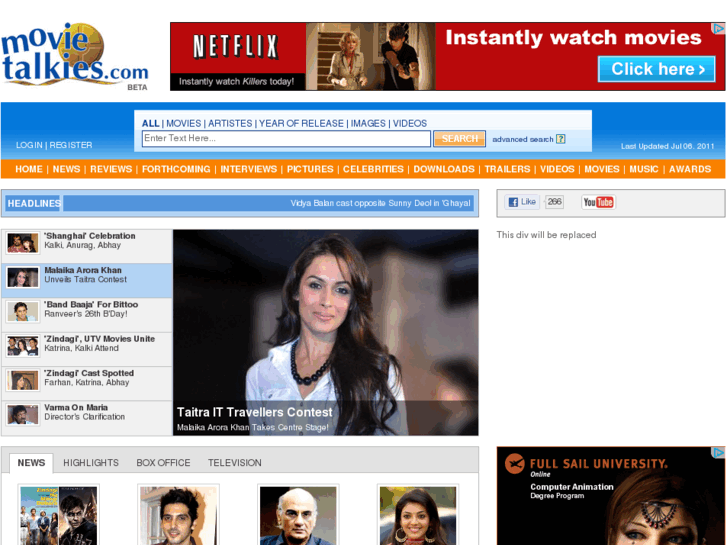The image size is (727, 545).
Task: Click the Vidya Balan headline ticker text
Action: [x=380, y=203]
